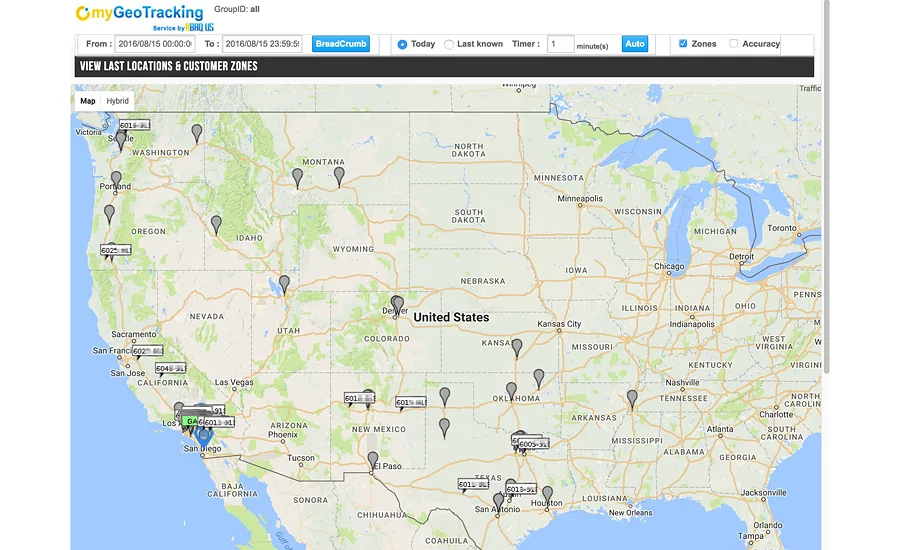Click the pin in northeast Oklahoma
900x550 pixels.
[538, 378]
